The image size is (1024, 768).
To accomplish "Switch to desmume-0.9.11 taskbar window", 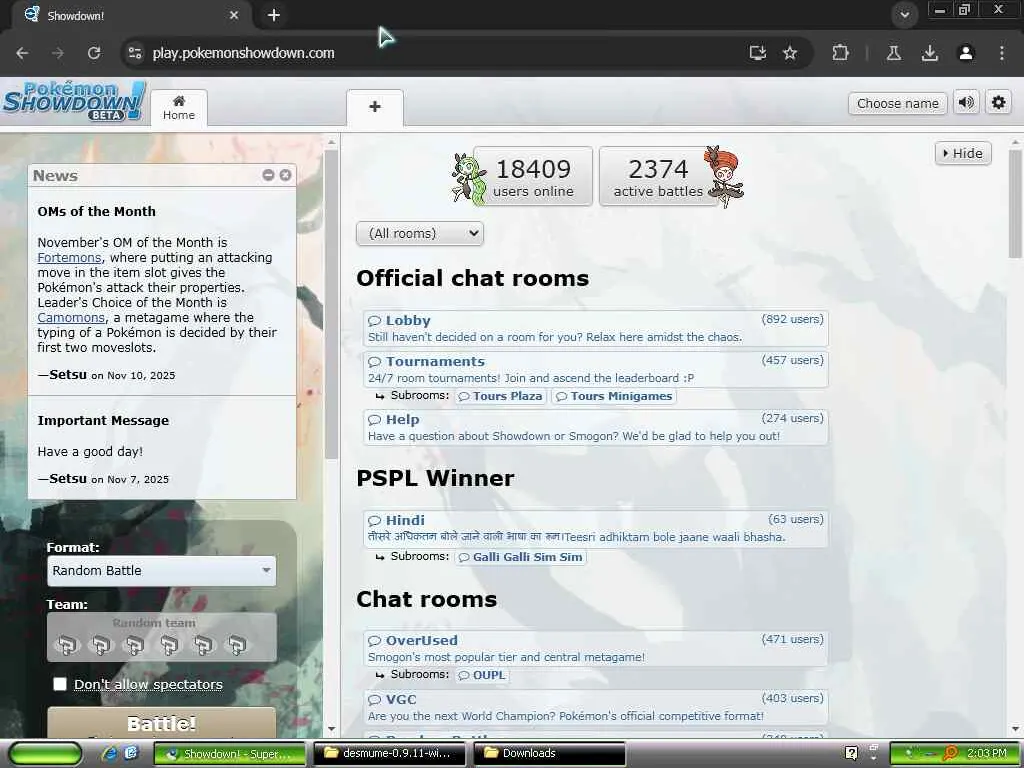I will [390, 754].
